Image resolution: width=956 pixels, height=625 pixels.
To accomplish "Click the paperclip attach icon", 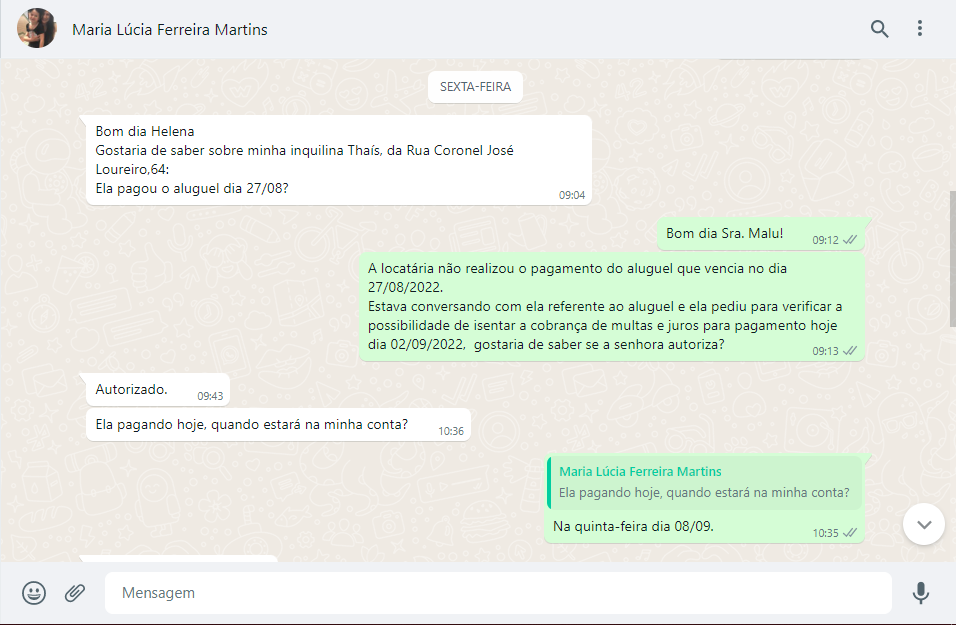I will 75,593.
